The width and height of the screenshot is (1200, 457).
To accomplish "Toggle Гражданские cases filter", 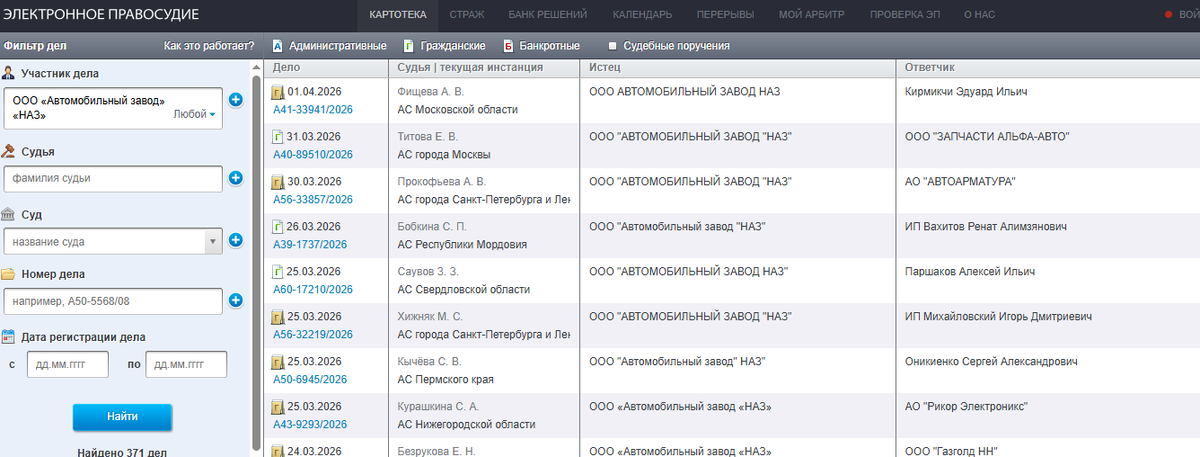I will [445, 46].
